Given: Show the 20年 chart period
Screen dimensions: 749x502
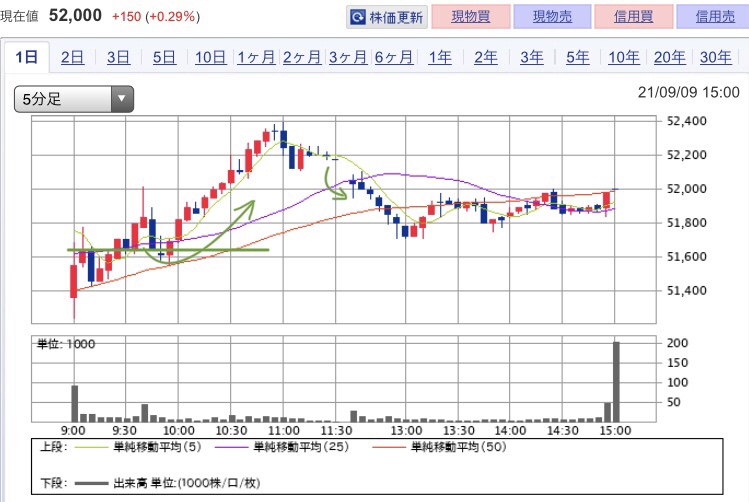Looking at the screenshot, I should coord(669,57).
